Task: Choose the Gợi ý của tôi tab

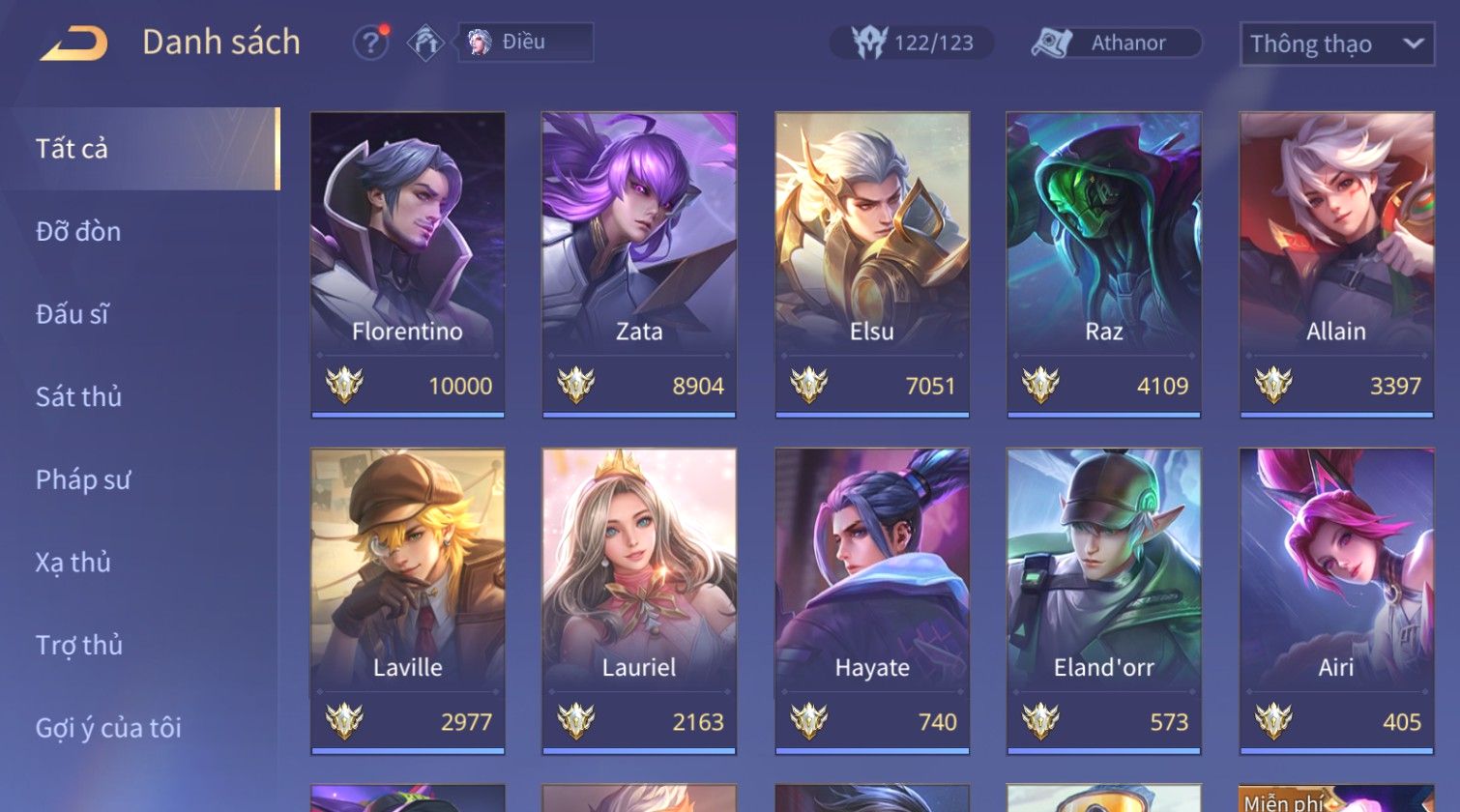Action: 108,727
